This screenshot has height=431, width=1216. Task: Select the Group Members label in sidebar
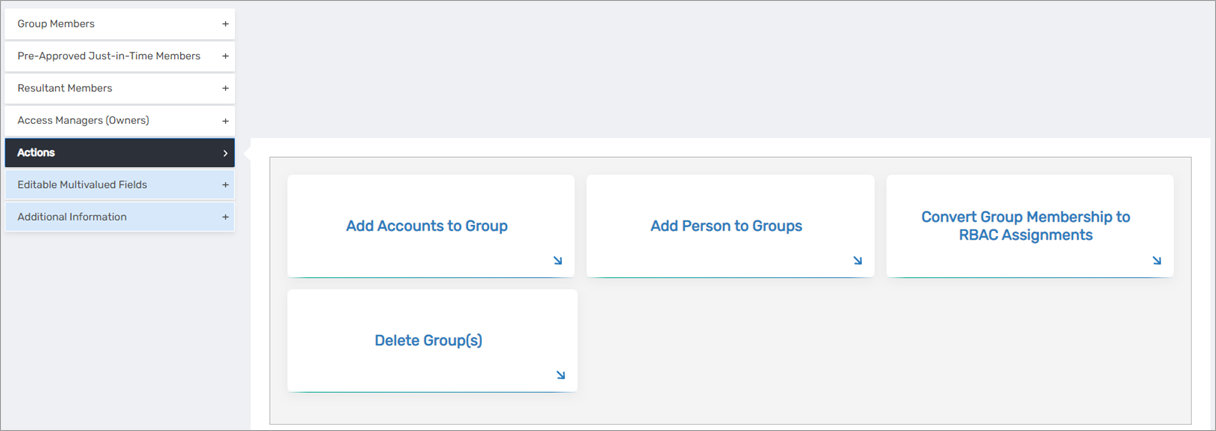click(56, 24)
